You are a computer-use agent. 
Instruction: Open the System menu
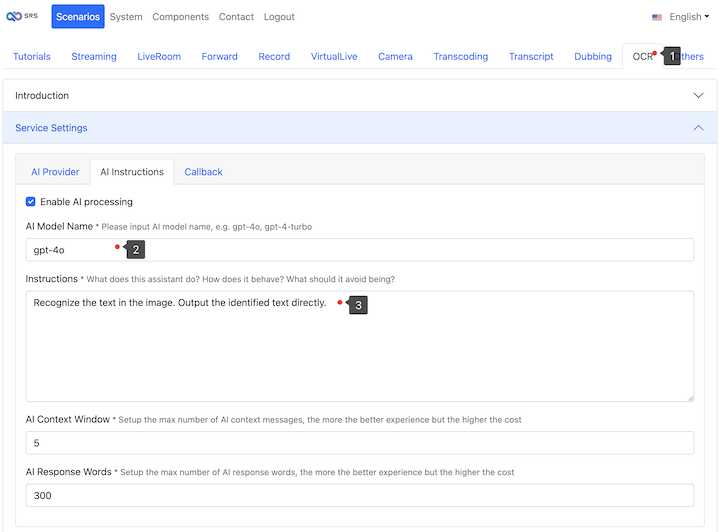click(x=126, y=17)
